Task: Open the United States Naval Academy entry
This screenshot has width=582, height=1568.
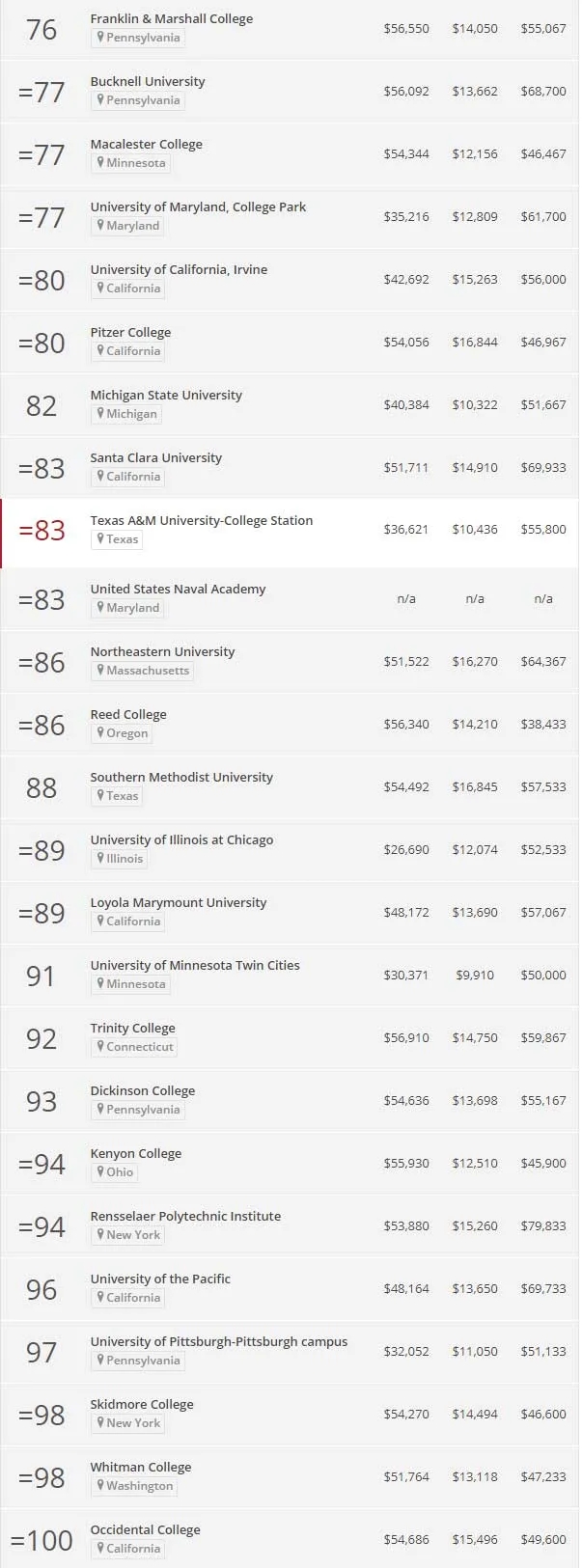Action: pyautogui.click(x=178, y=590)
